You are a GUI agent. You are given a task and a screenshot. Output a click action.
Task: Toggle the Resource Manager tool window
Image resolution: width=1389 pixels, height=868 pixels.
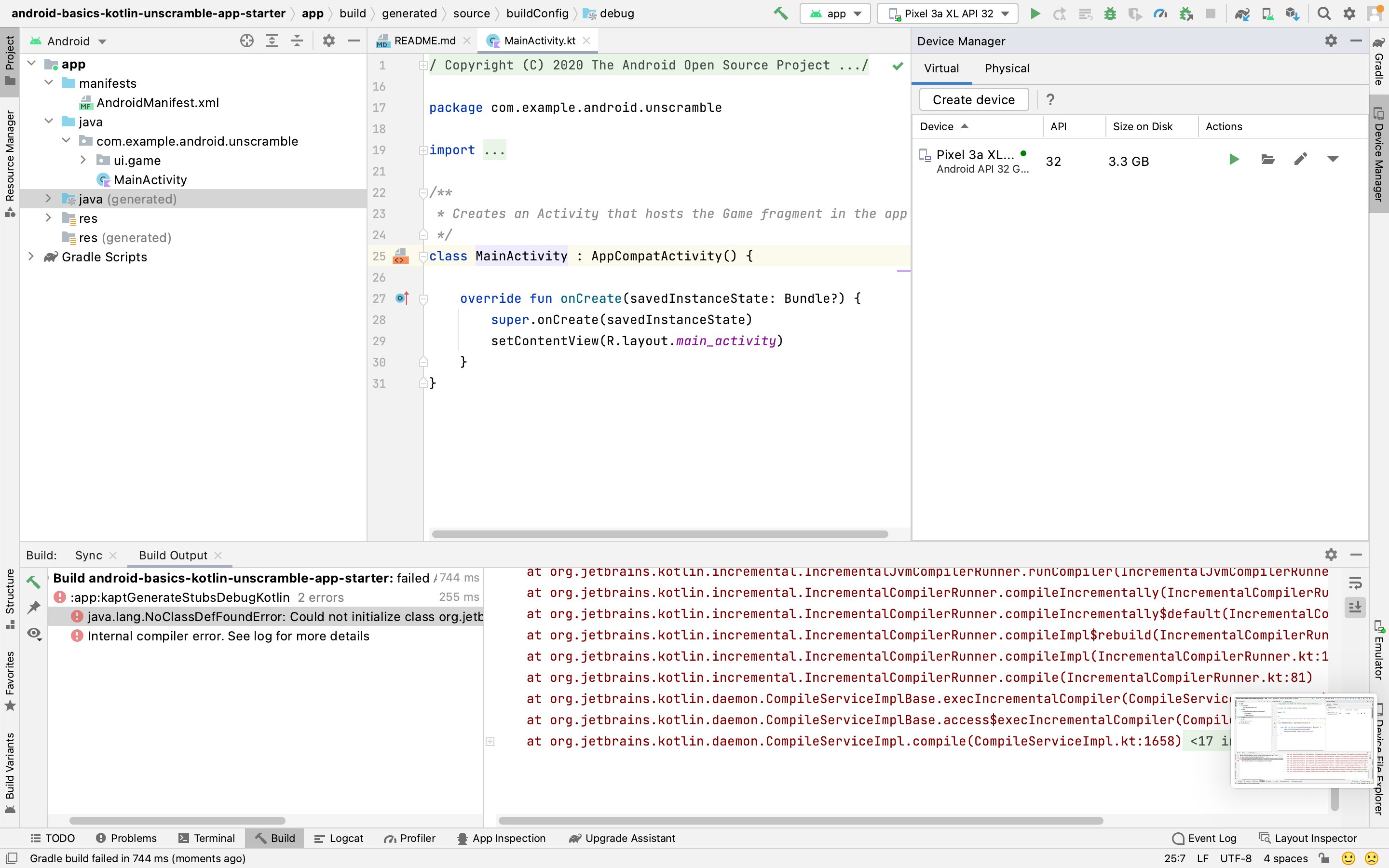10,163
